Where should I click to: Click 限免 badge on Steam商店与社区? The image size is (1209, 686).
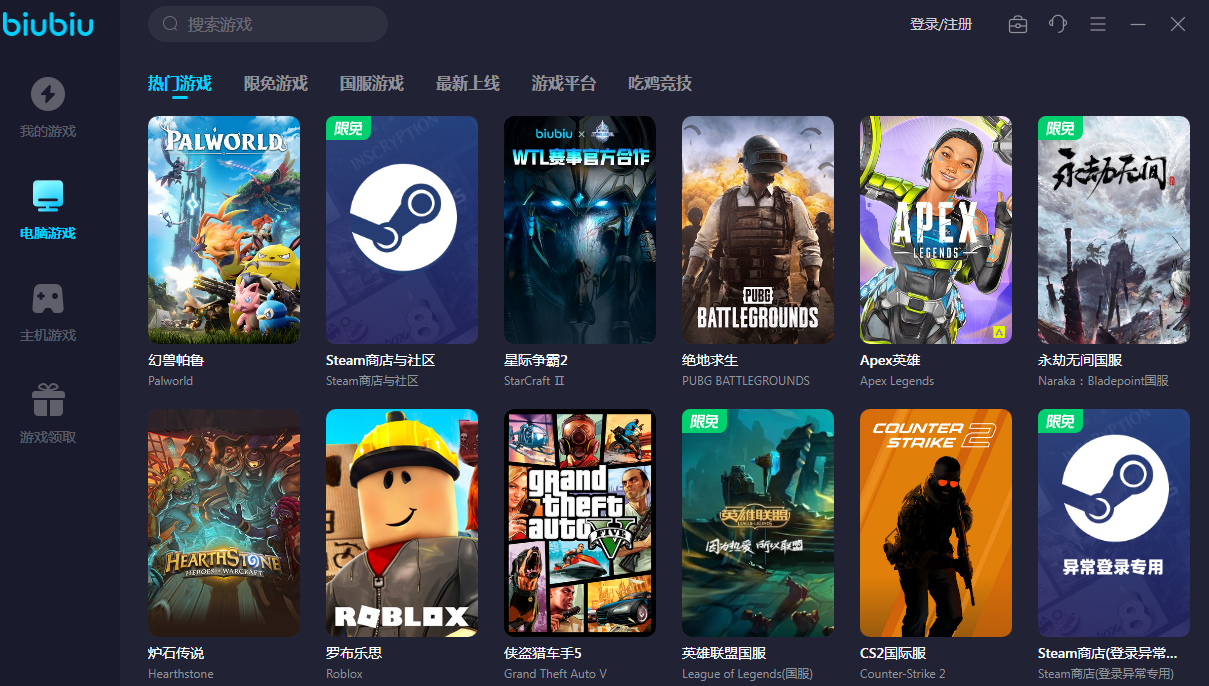tap(348, 128)
